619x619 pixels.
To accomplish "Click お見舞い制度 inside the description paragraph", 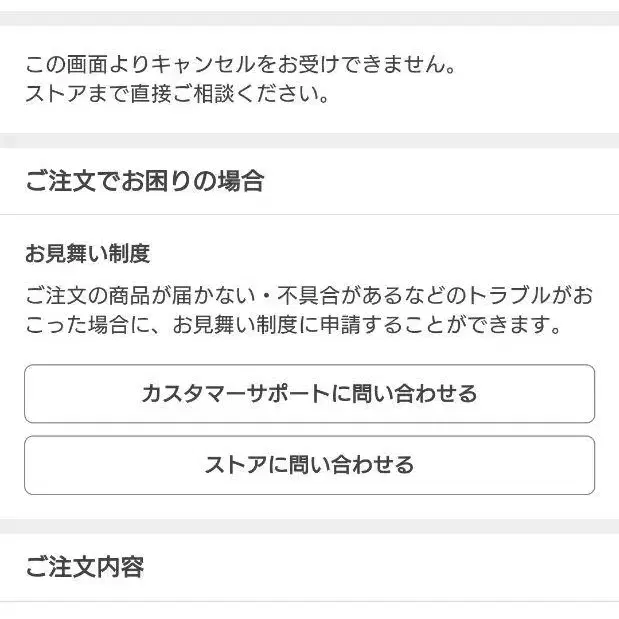I will (x=236, y=325).
